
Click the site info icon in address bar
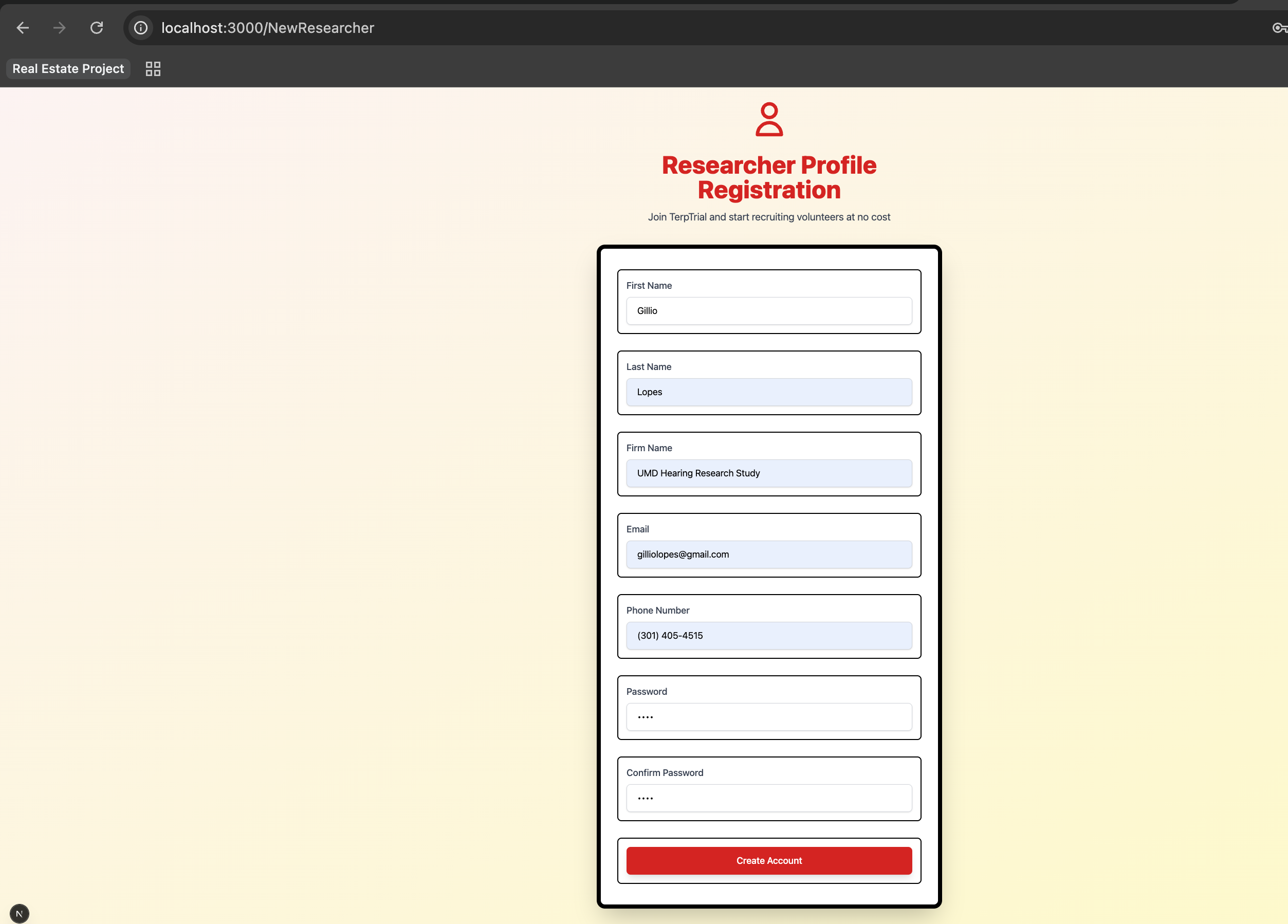[141, 28]
